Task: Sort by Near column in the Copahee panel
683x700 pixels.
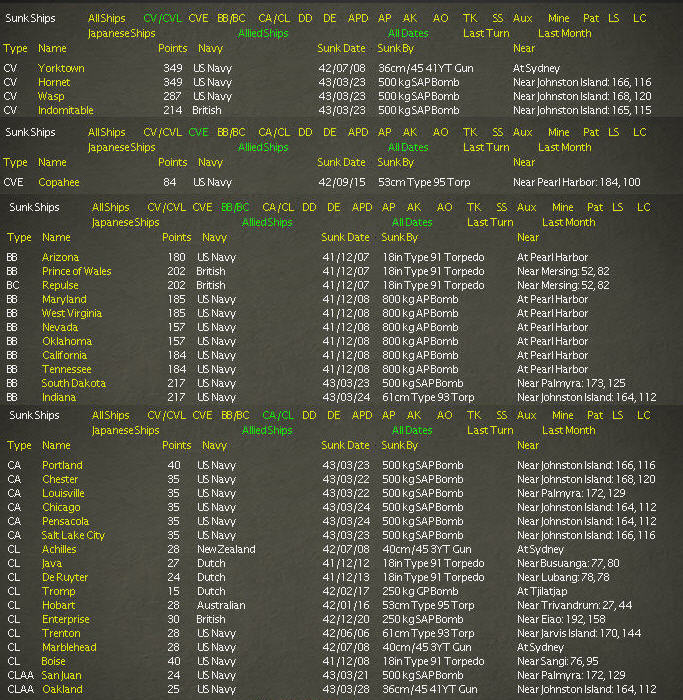Action: tap(524, 162)
